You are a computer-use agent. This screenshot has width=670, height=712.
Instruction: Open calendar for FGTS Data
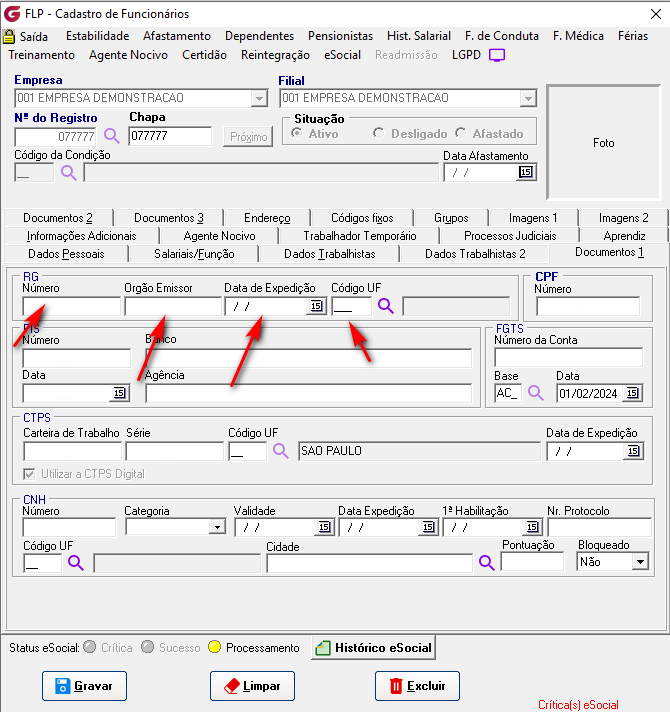[x=632, y=393]
